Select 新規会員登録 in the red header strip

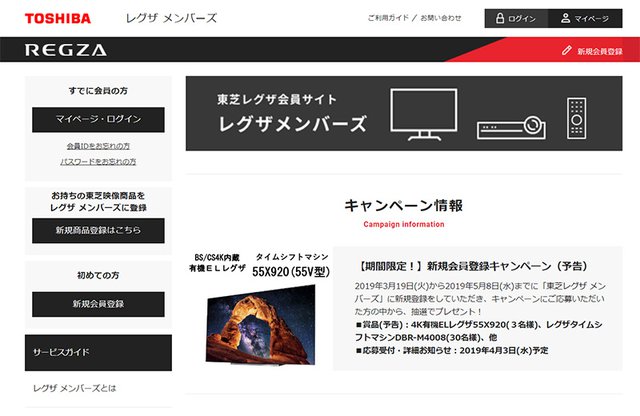(604, 50)
